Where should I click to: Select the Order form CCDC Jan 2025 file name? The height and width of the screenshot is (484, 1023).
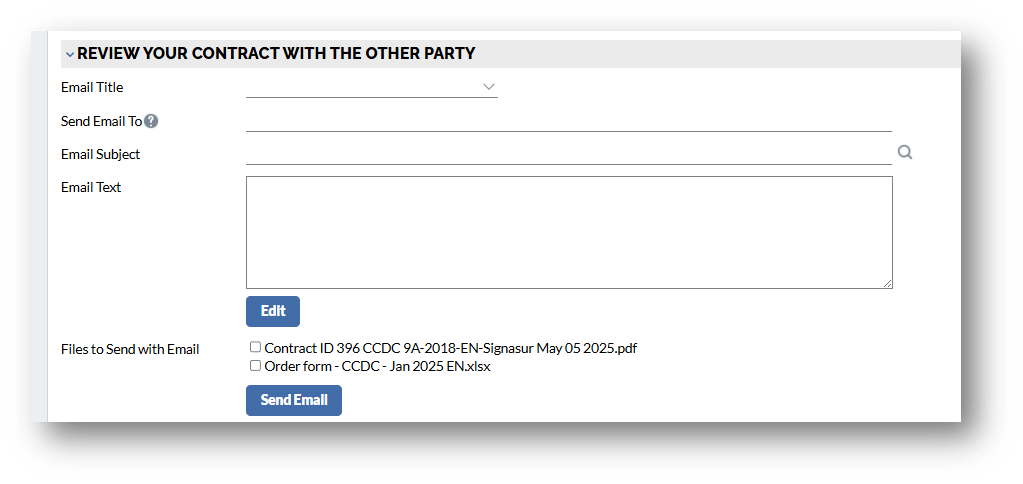point(377,366)
